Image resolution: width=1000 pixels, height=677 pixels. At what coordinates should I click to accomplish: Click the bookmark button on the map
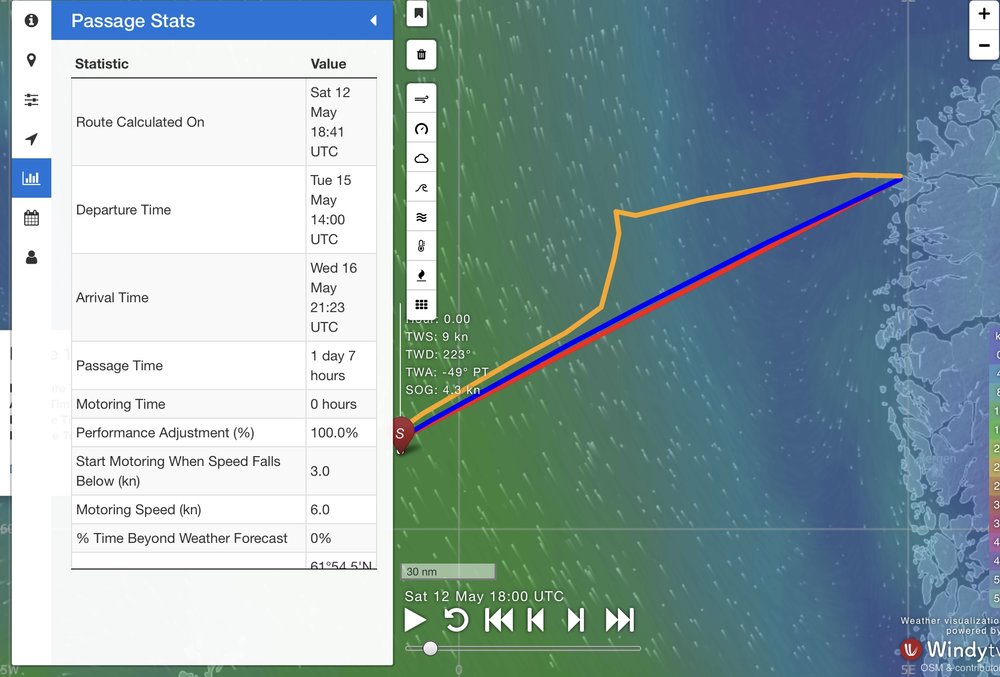tap(418, 13)
